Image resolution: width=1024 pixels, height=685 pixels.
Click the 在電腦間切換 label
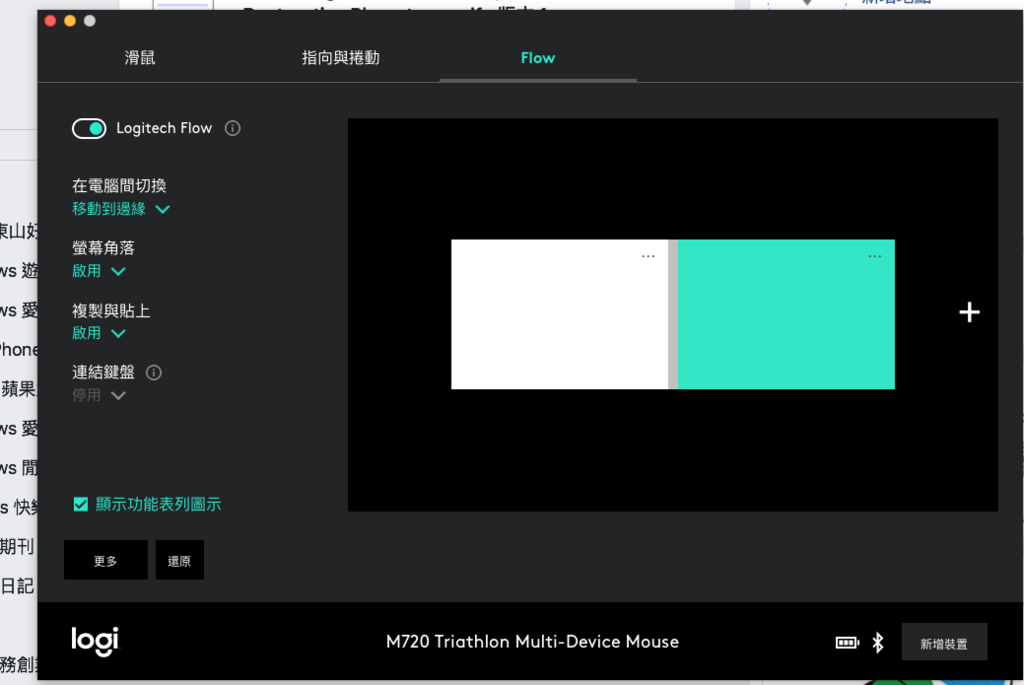(x=119, y=185)
